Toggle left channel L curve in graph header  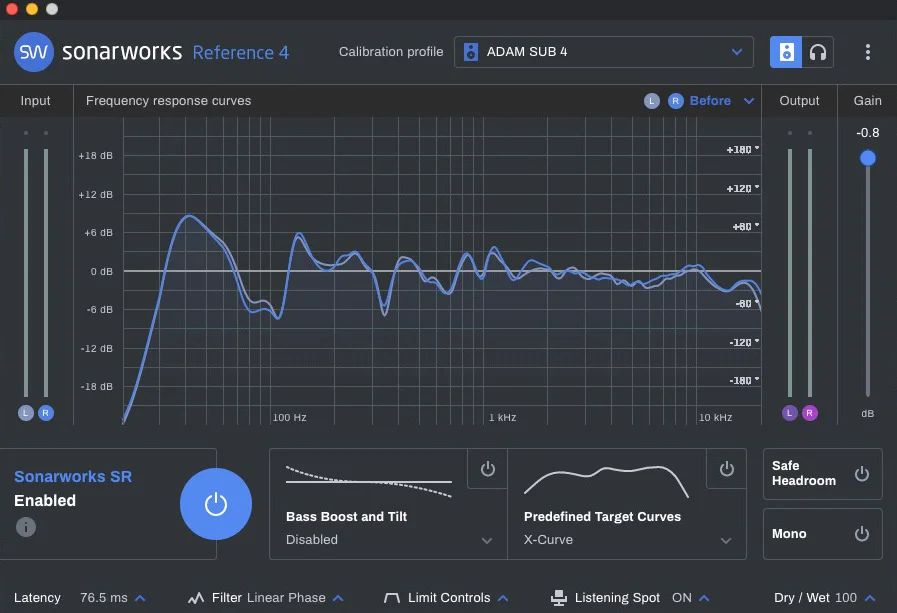tap(652, 101)
